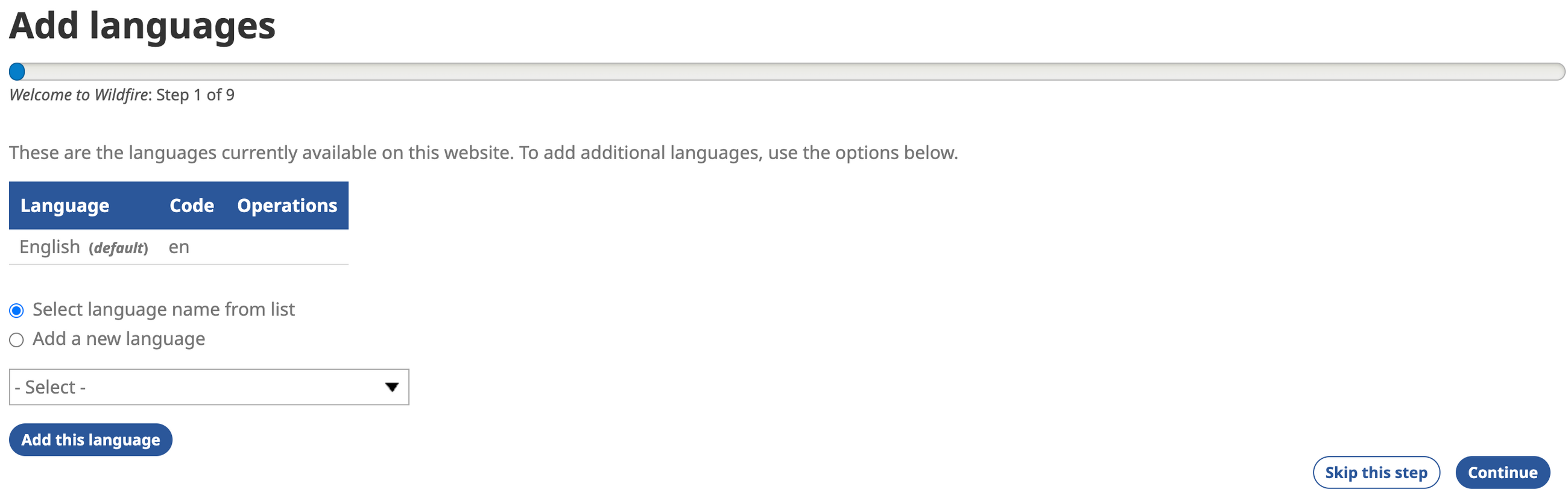Click the 'en' language code cell
Screen dimensions: 1568x495
(179, 247)
